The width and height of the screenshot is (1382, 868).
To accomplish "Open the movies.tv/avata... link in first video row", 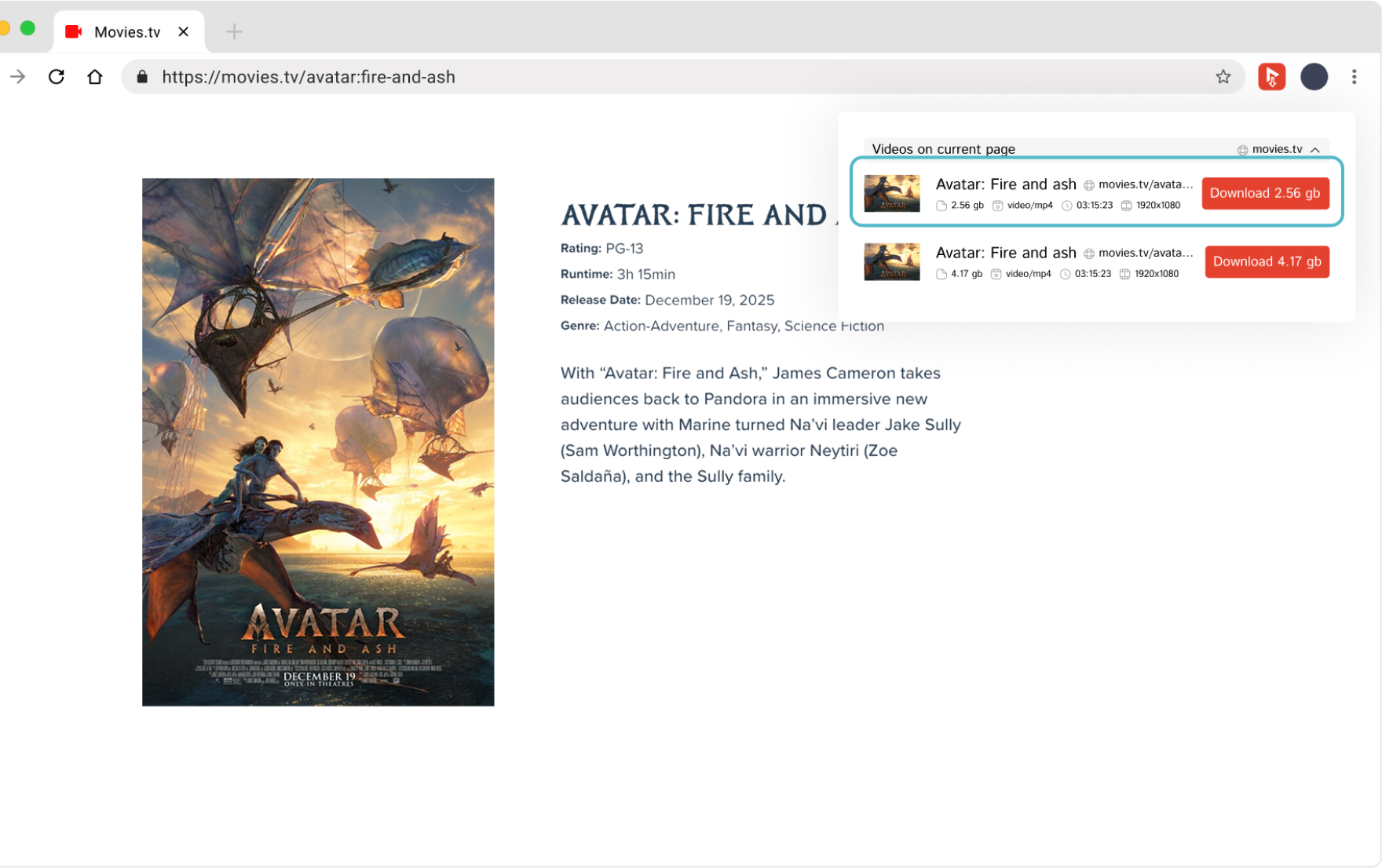I will pos(1145,184).
